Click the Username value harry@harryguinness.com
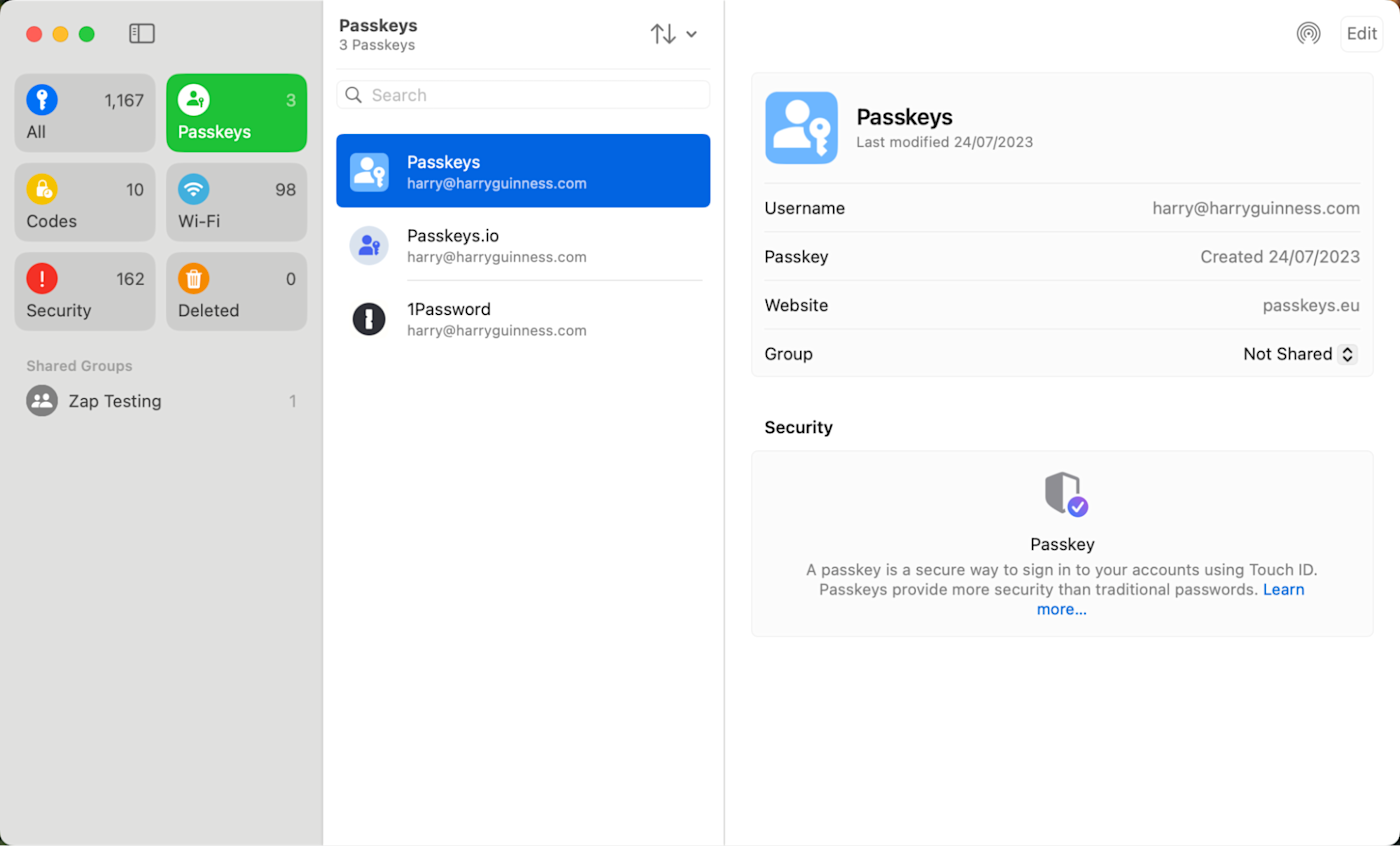 tap(1256, 208)
